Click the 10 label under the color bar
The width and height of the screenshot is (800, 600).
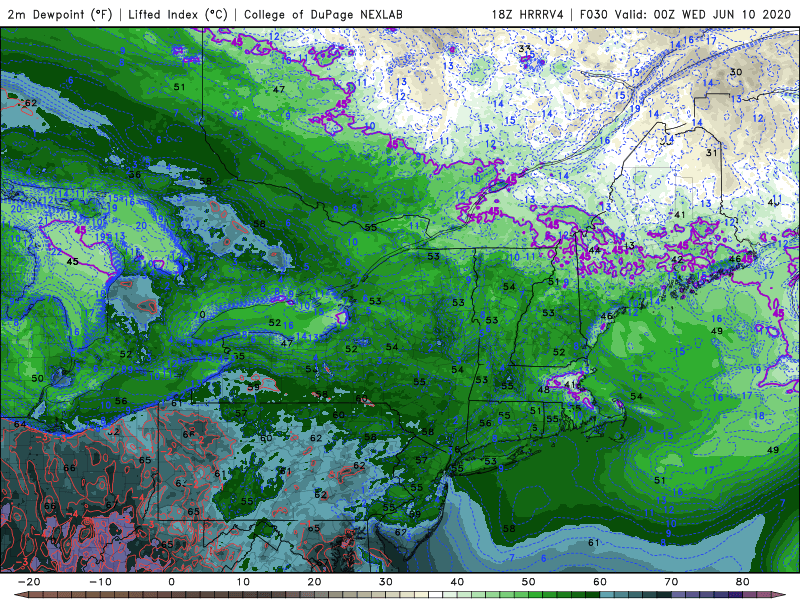(243, 582)
